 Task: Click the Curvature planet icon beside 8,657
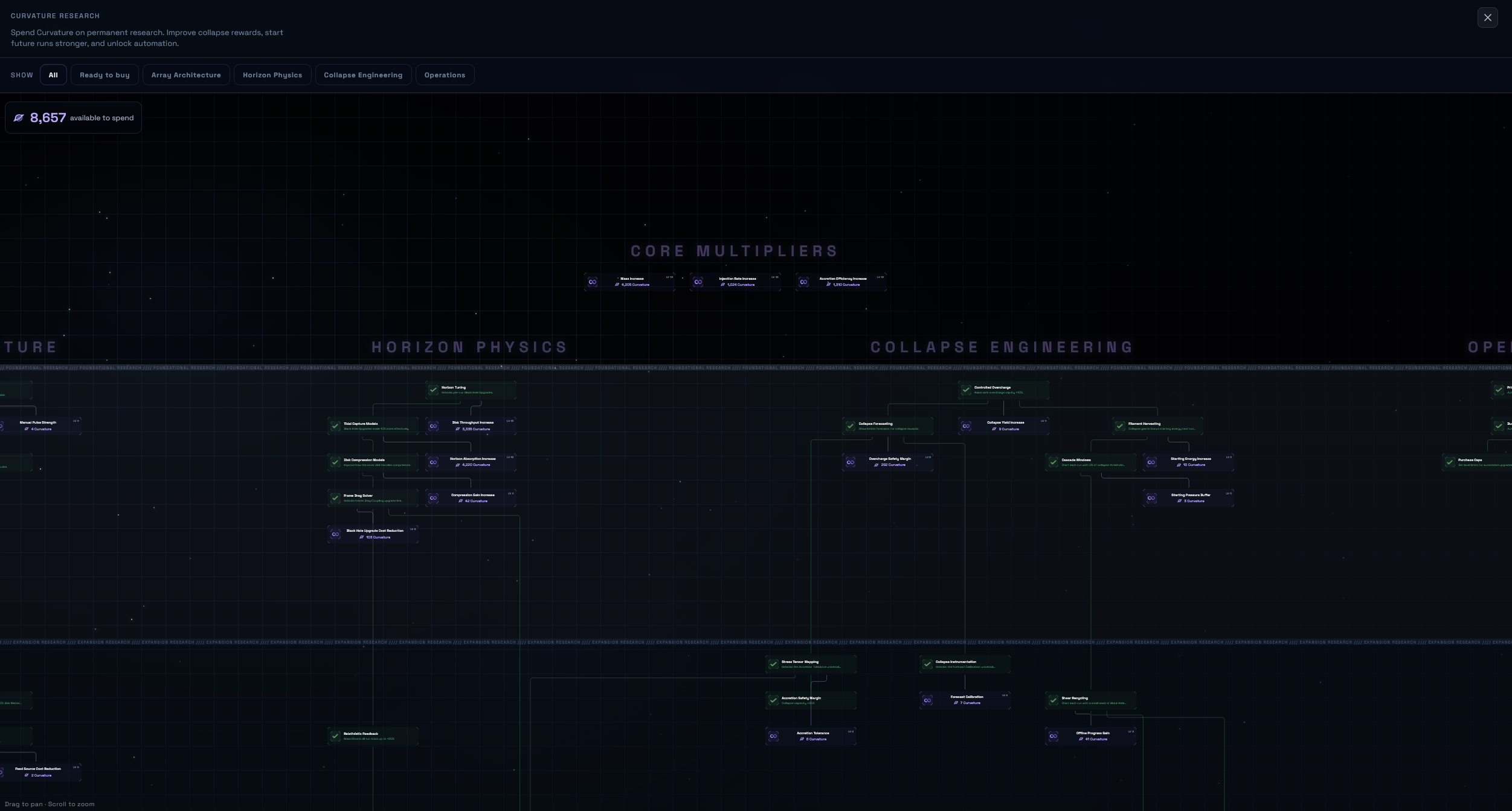[19, 118]
